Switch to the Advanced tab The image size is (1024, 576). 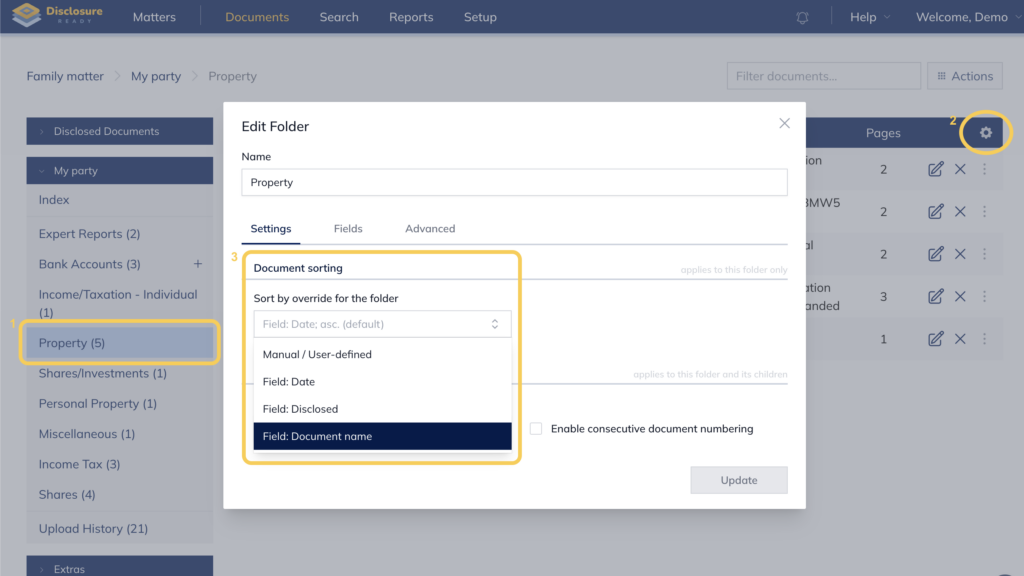pos(430,229)
